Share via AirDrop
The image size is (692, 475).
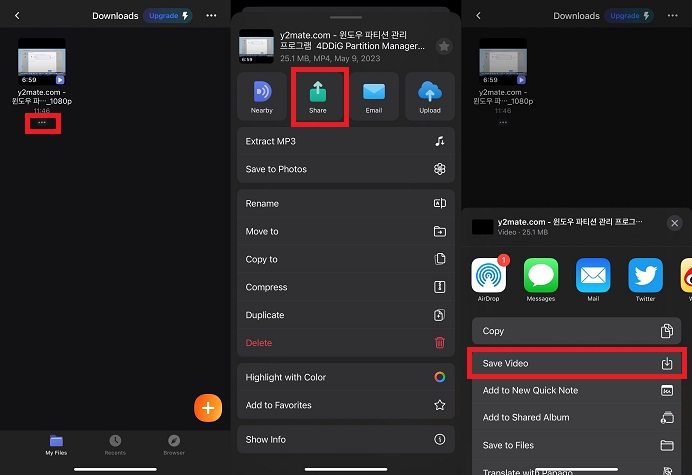point(489,279)
